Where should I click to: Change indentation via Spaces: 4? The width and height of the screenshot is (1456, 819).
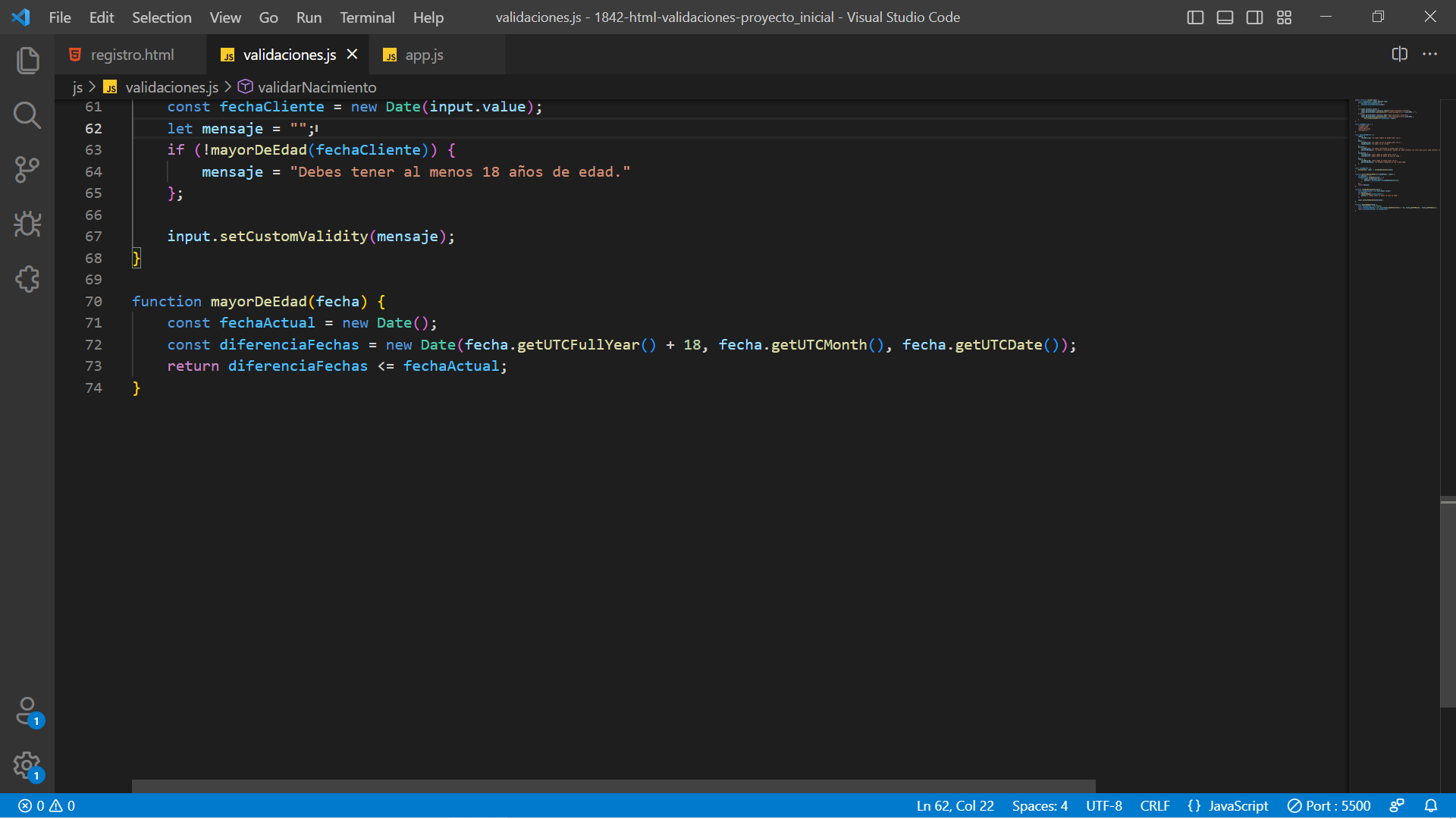(x=1040, y=805)
